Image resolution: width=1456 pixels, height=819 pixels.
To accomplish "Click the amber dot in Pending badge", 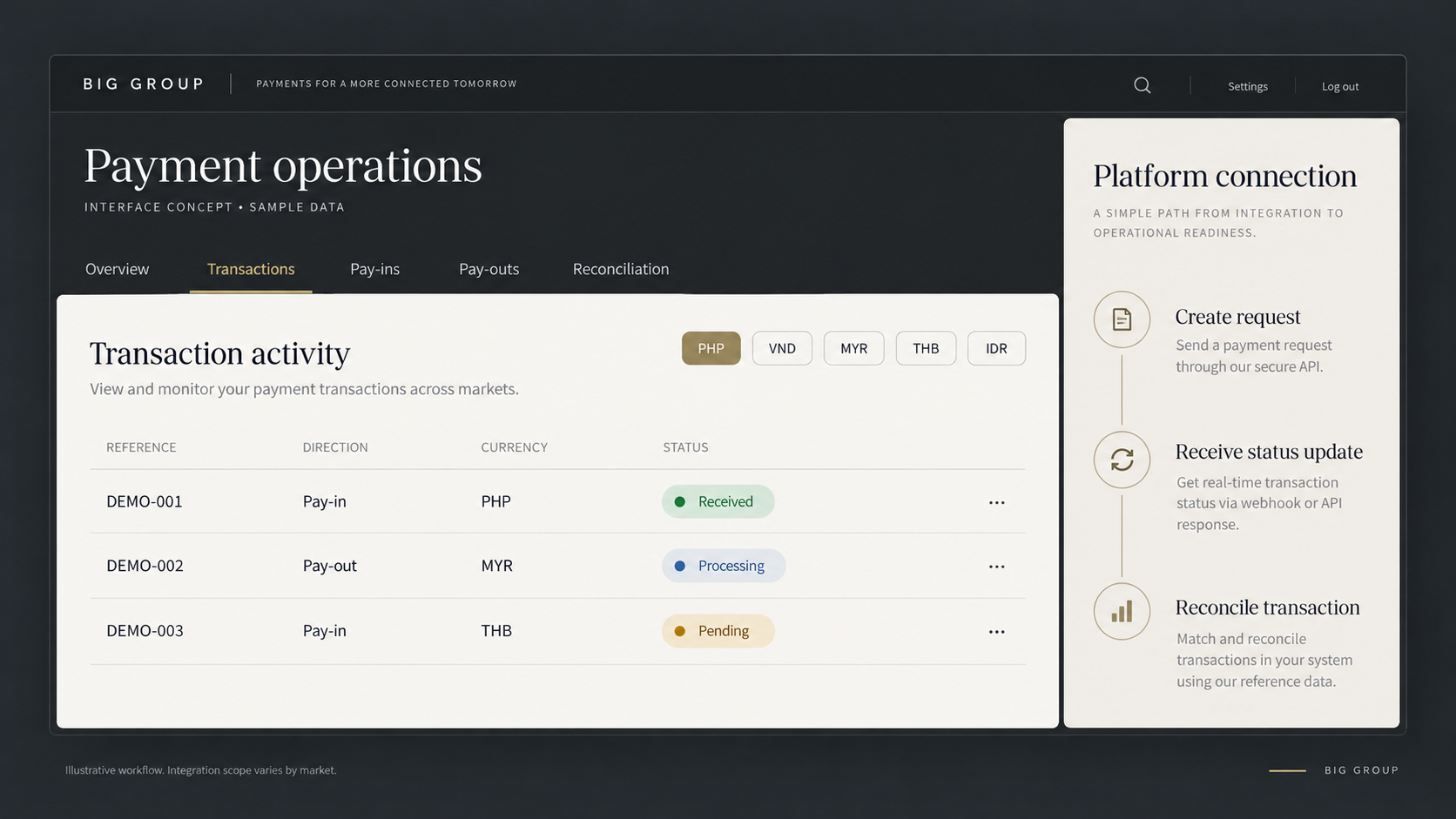I will pos(680,631).
